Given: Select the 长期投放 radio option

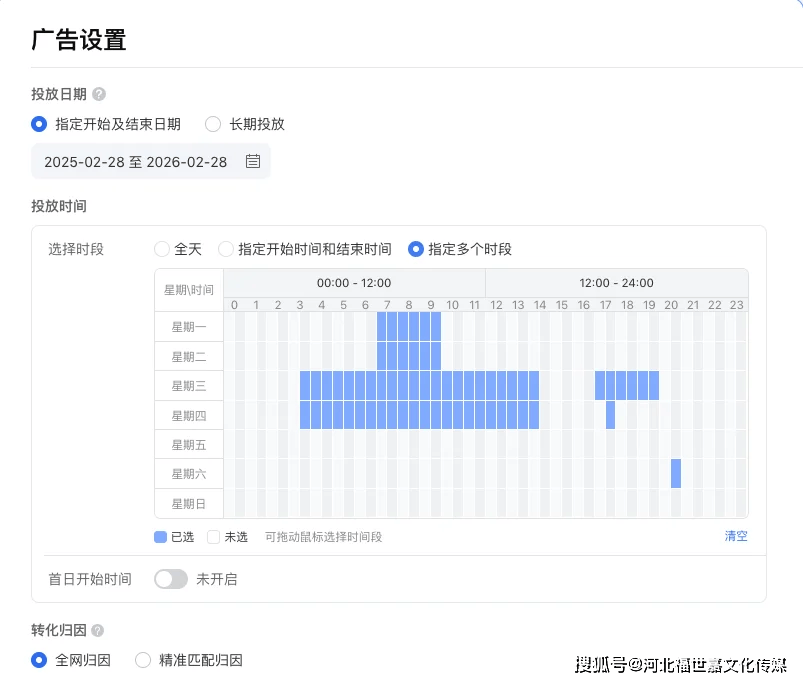Looking at the screenshot, I should pos(213,124).
